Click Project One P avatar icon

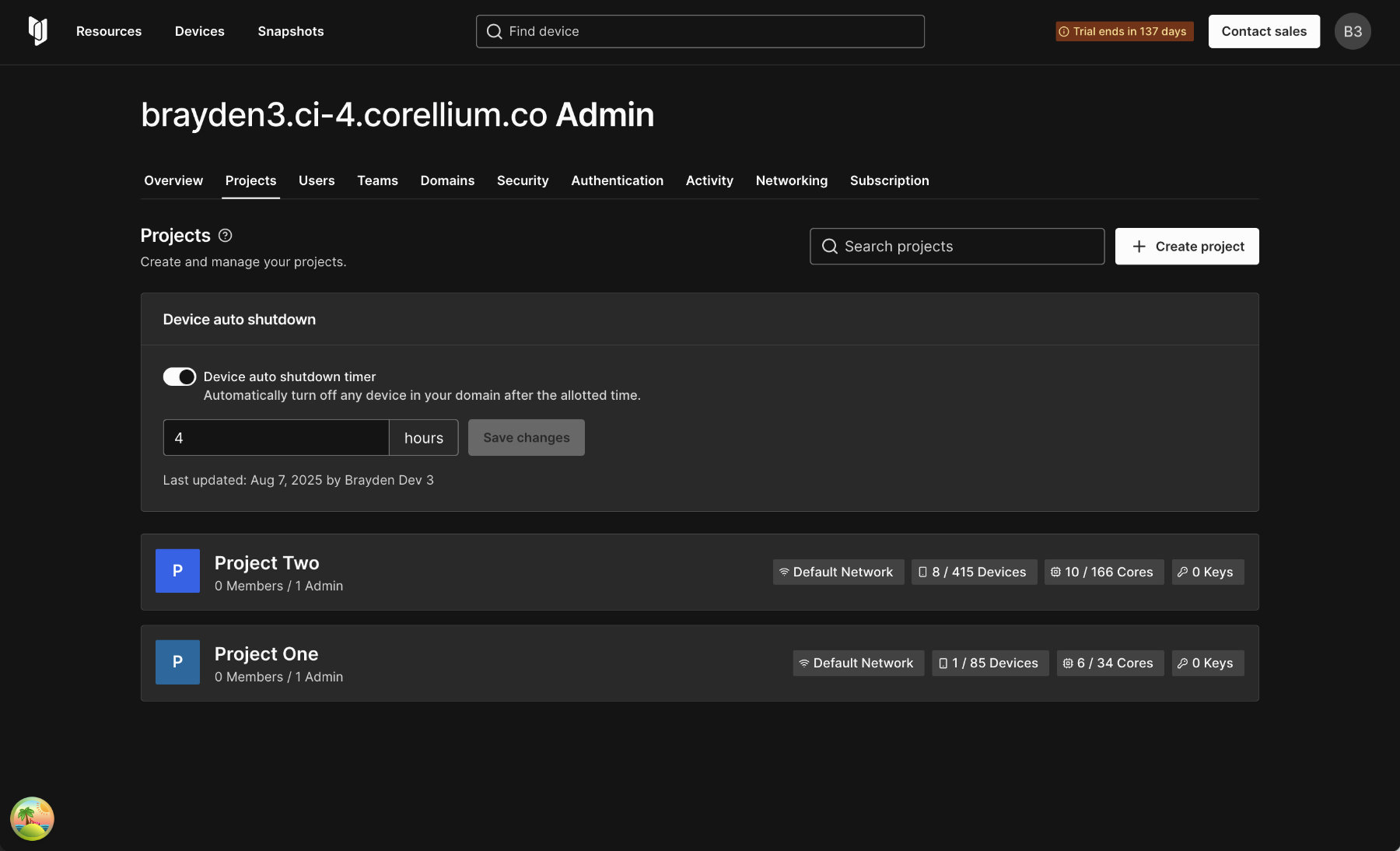177,662
